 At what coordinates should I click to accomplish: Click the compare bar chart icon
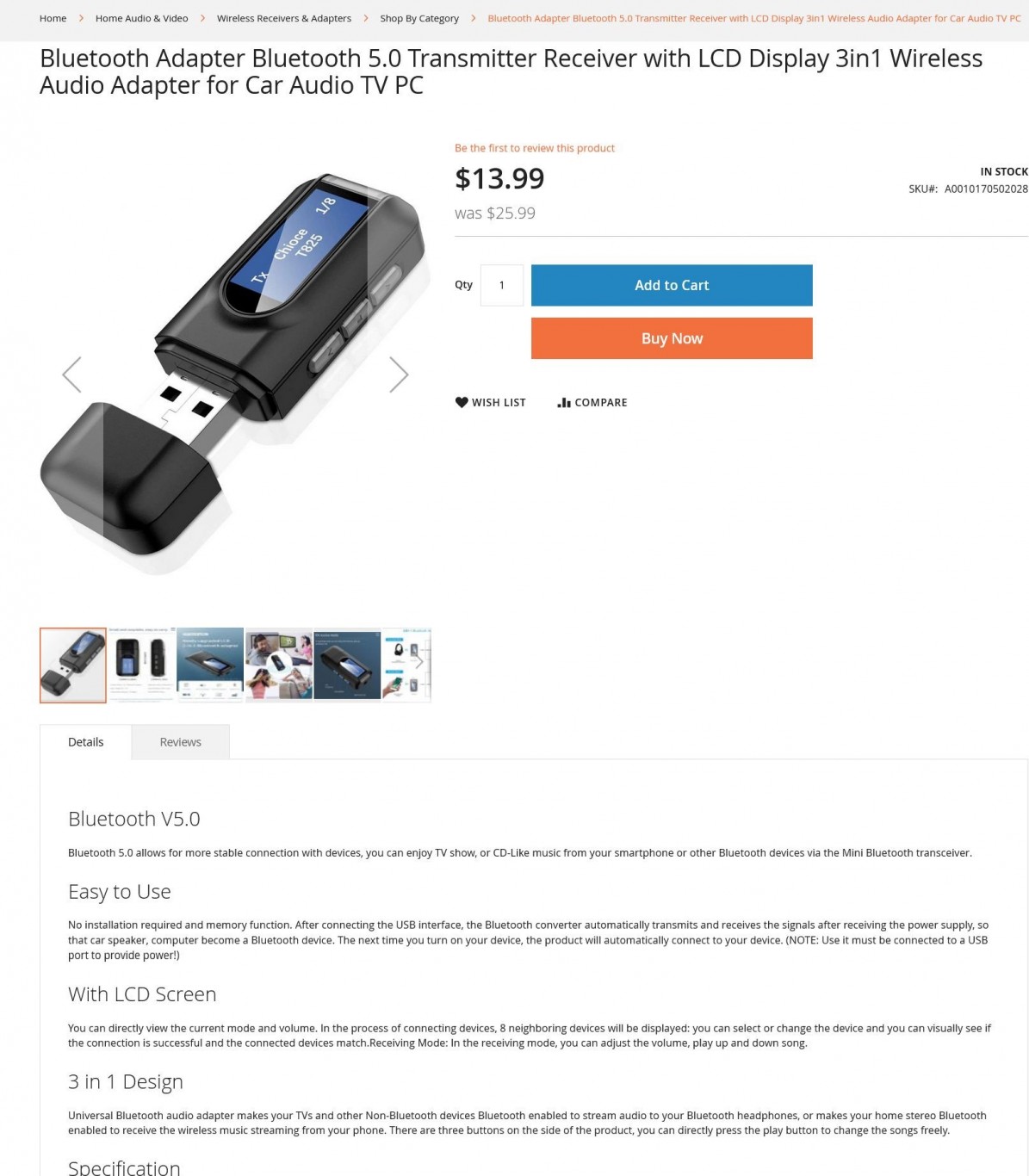pyautogui.click(x=564, y=402)
